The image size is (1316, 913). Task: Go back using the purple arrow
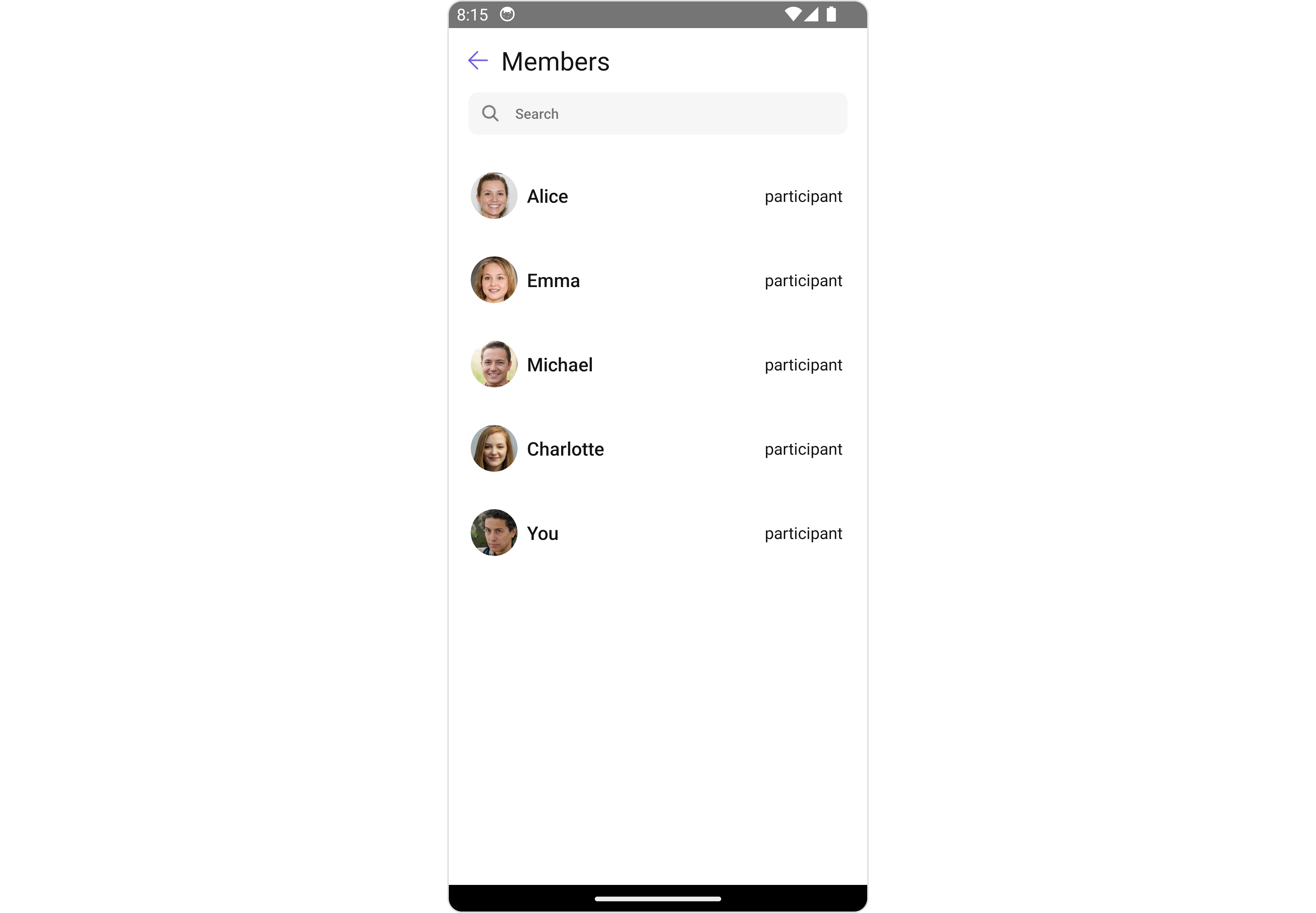click(x=477, y=61)
